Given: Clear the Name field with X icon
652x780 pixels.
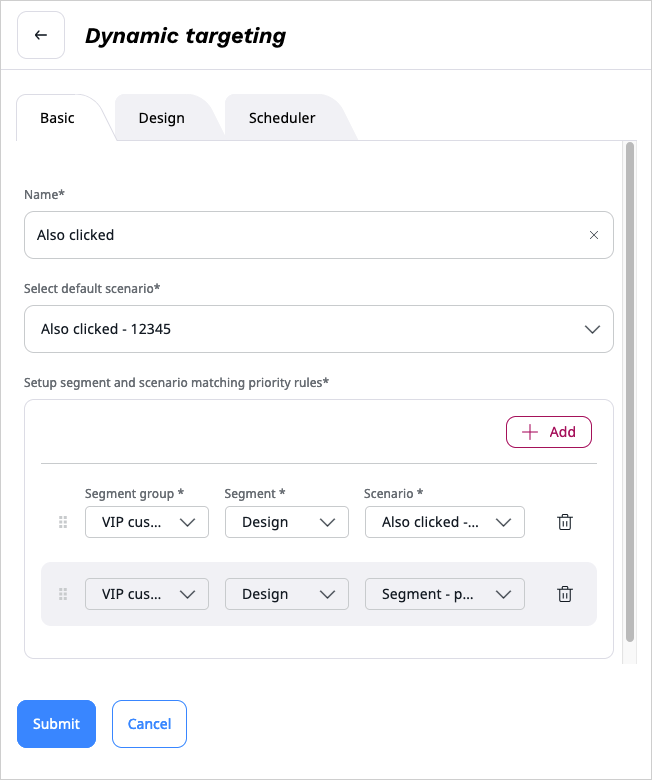Looking at the screenshot, I should 594,235.
